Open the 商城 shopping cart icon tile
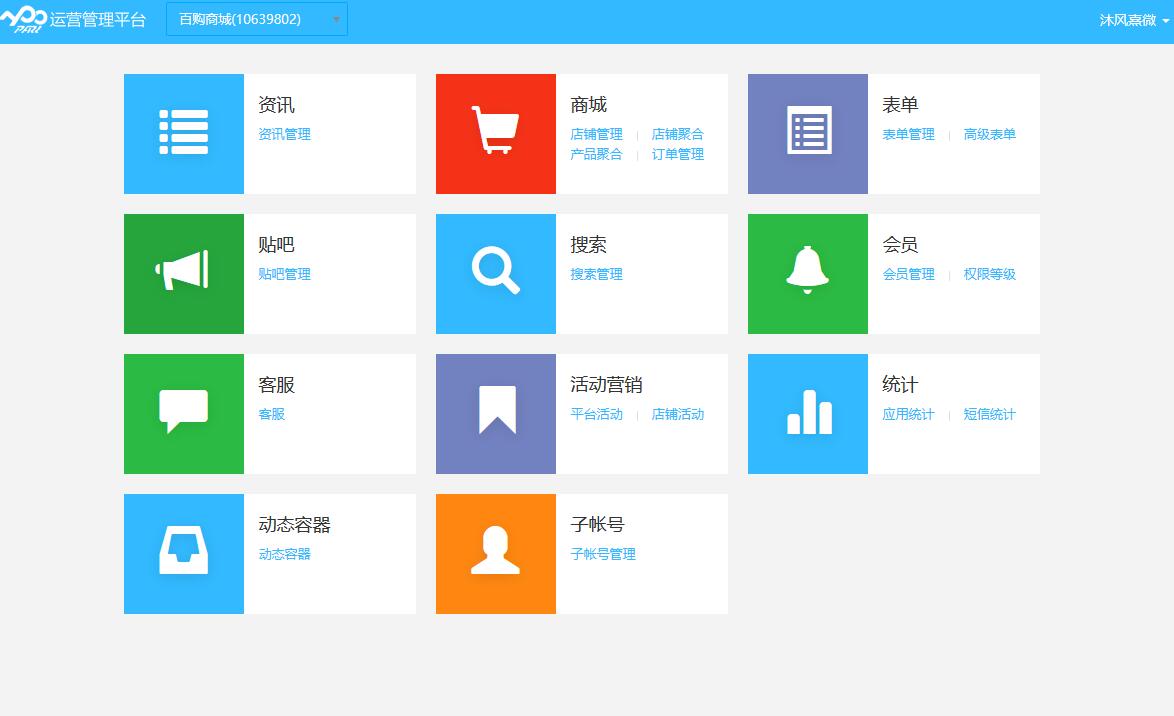Screen dimensions: 1174x716 pyautogui.click(x=496, y=134)
